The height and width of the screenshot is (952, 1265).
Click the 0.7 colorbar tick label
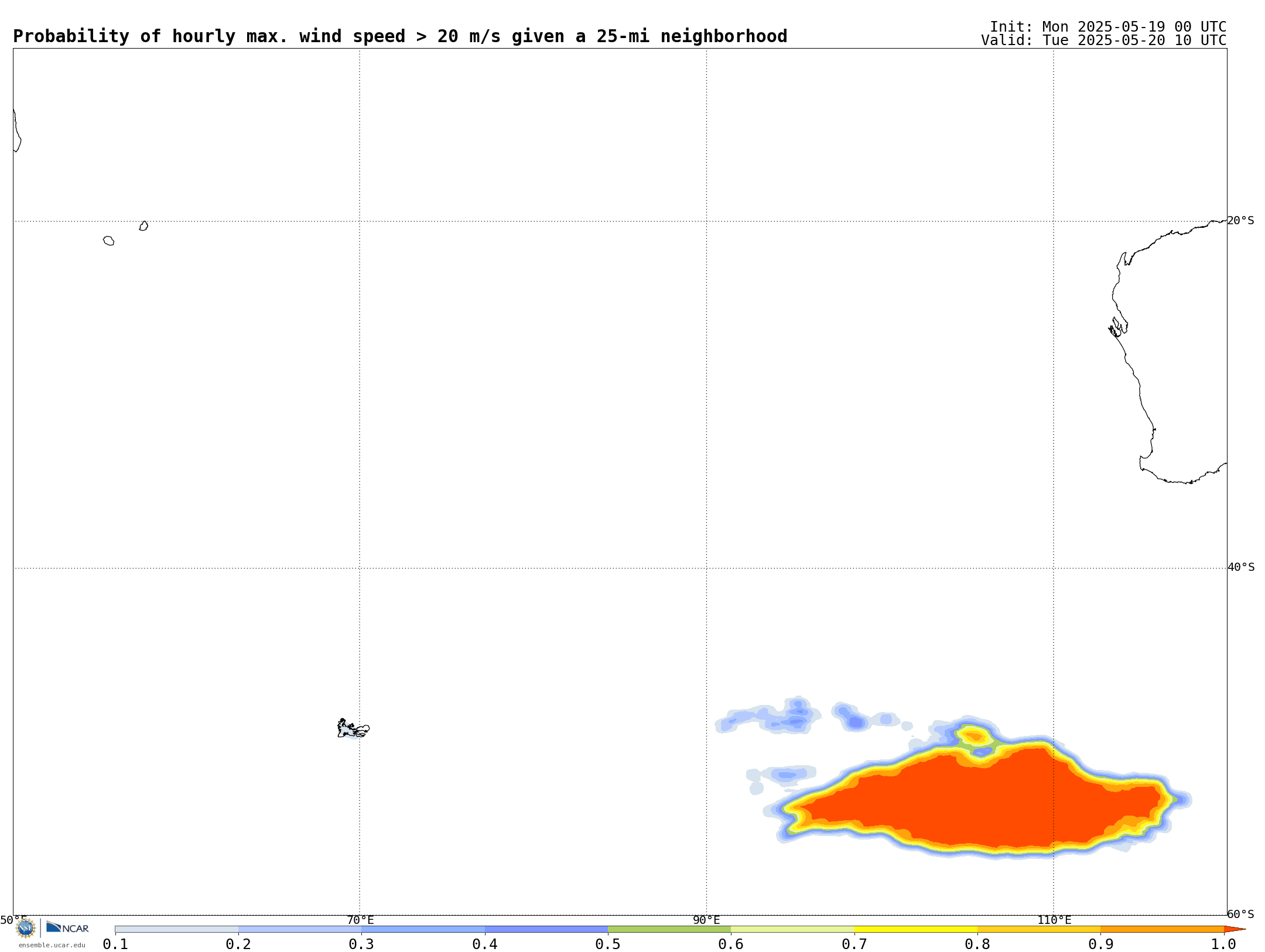tap(854, 944)
